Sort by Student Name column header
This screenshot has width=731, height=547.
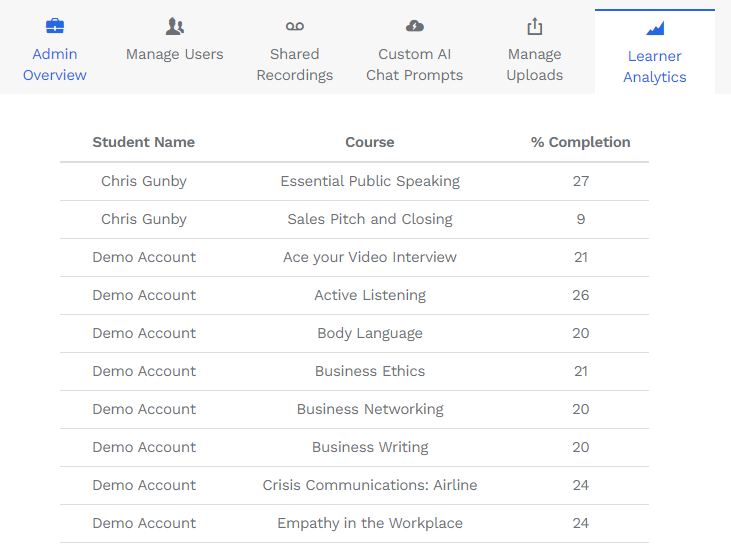click(144, 142)
